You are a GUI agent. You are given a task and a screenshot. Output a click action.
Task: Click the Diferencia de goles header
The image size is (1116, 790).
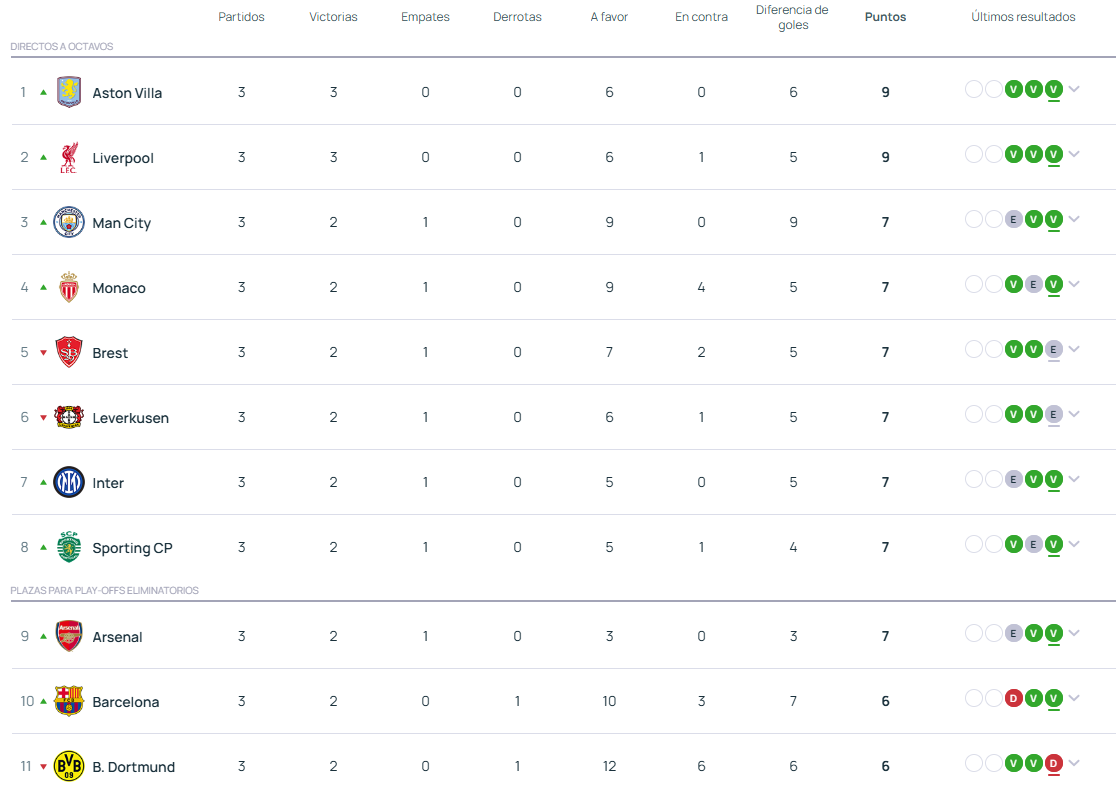pyautogui.click(x=793, y=17)
